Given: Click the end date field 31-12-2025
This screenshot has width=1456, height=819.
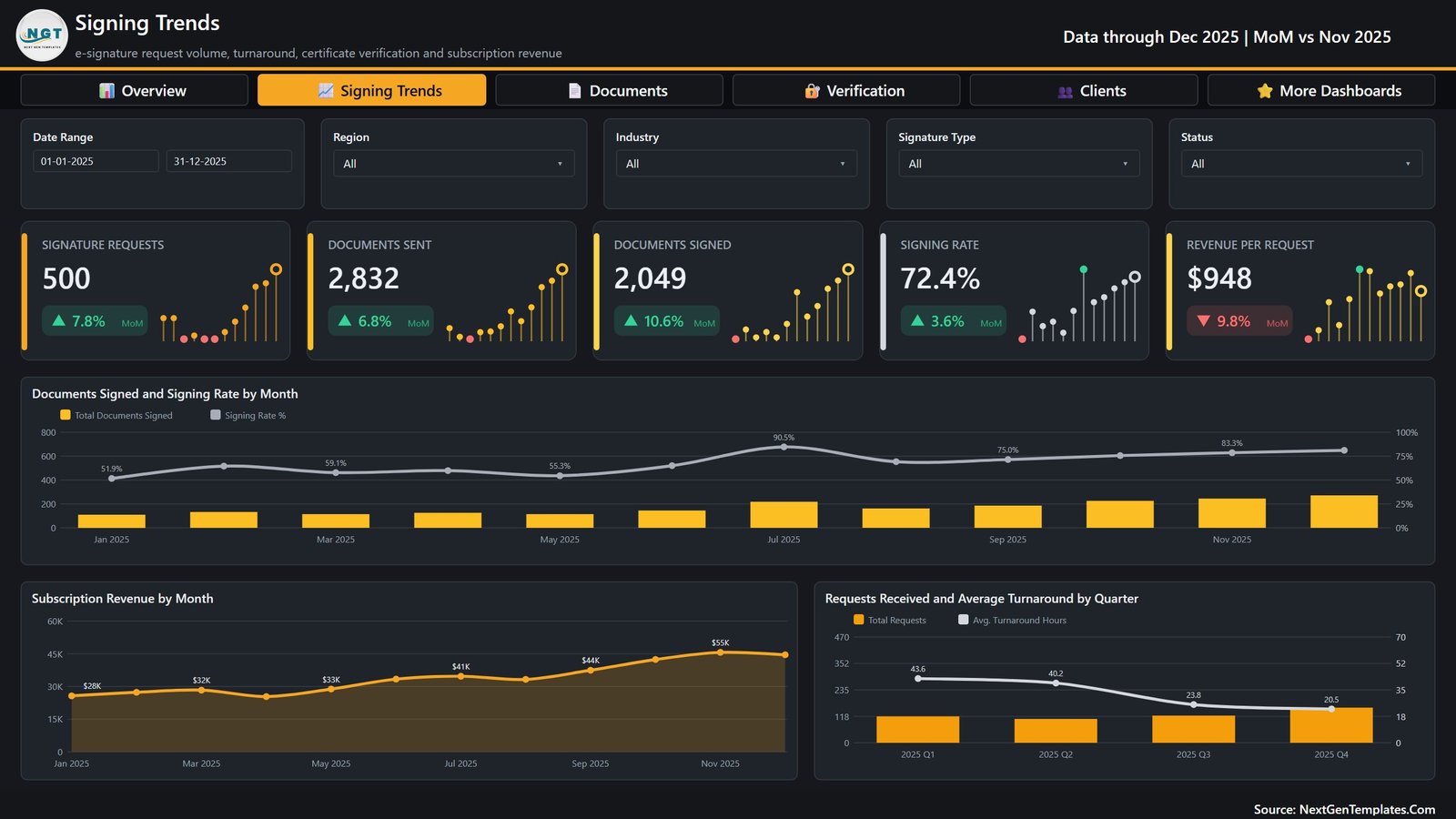Looking at the screenshot, I should pos(228,161).
